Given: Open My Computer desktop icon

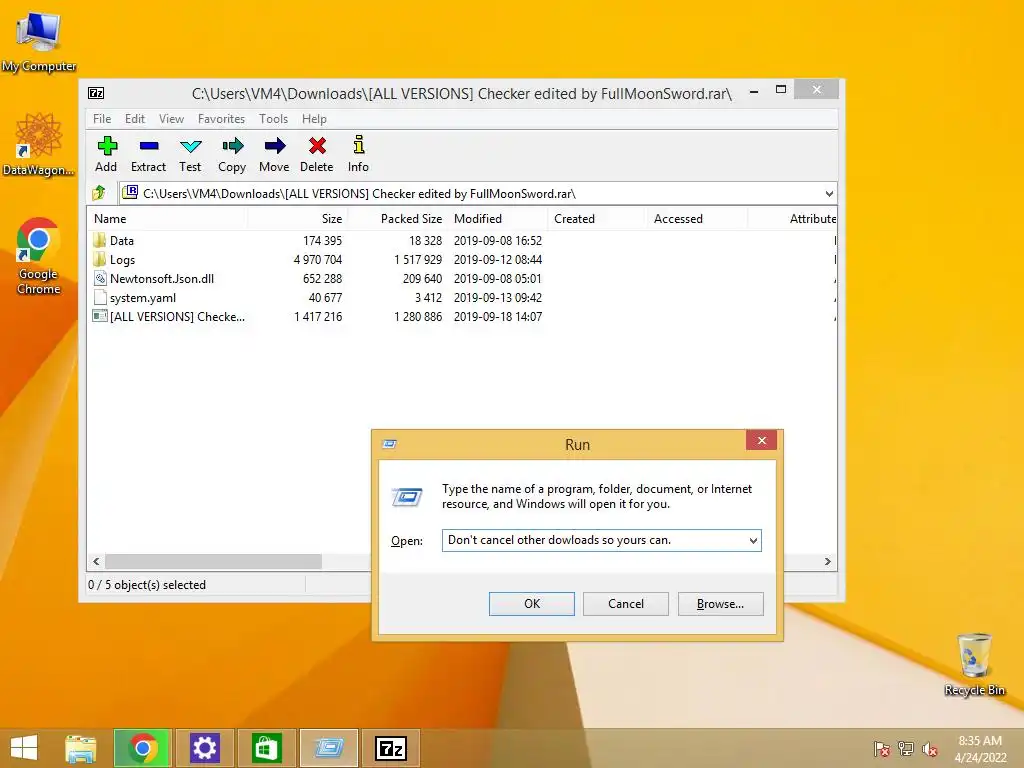Looking at the screenshot, I should (x=39, y=42).
